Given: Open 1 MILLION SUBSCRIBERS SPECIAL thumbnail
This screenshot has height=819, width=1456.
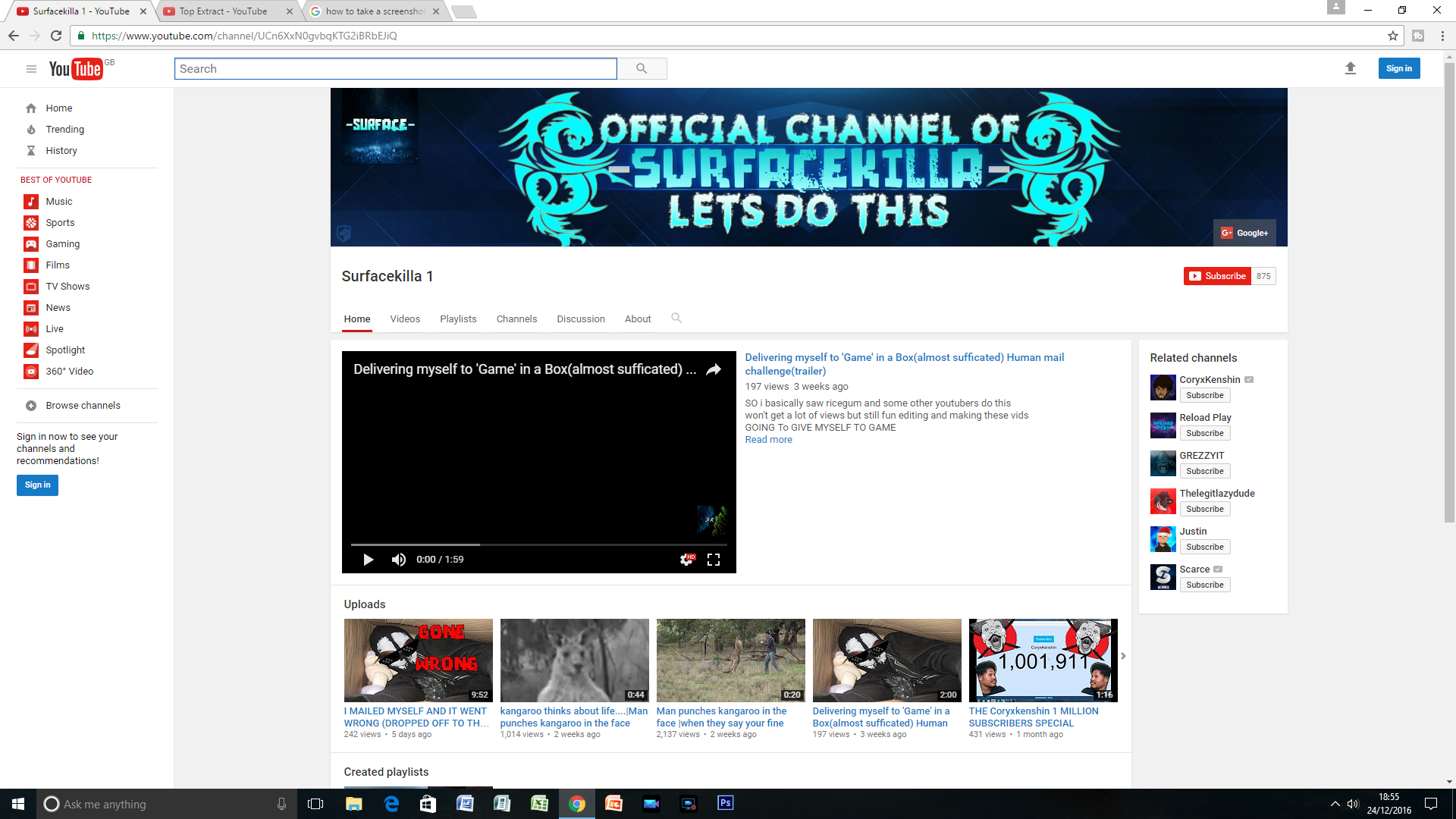Looking at the screenshot, I should (x=1043, y=661).
